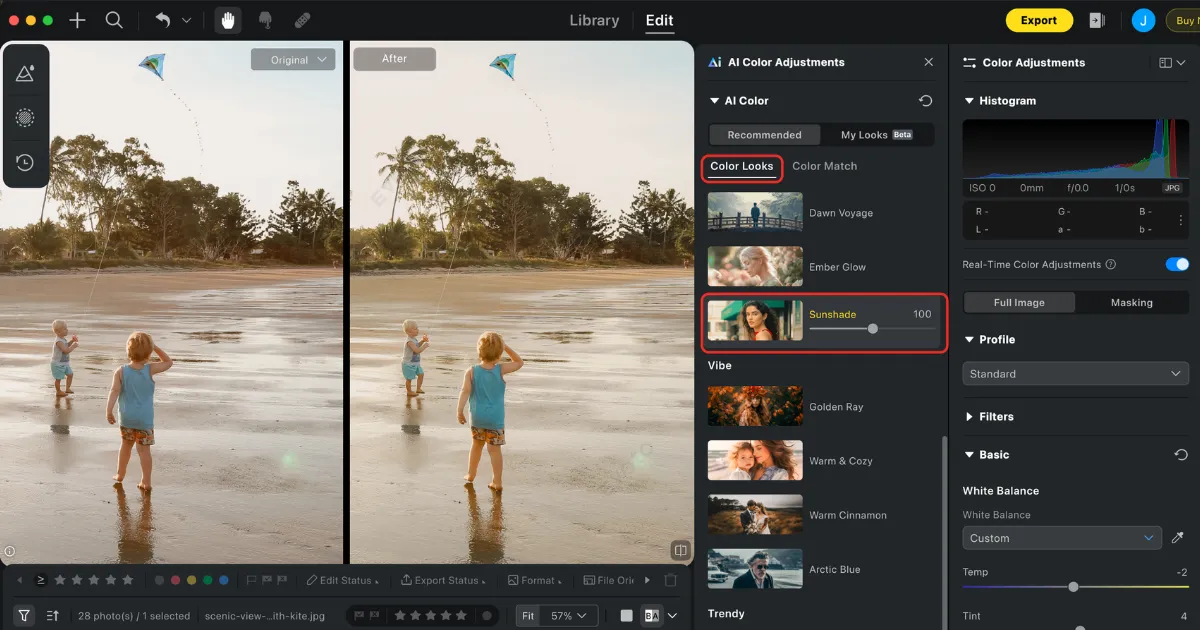Collapse the Basic section

tap(969, 455)
